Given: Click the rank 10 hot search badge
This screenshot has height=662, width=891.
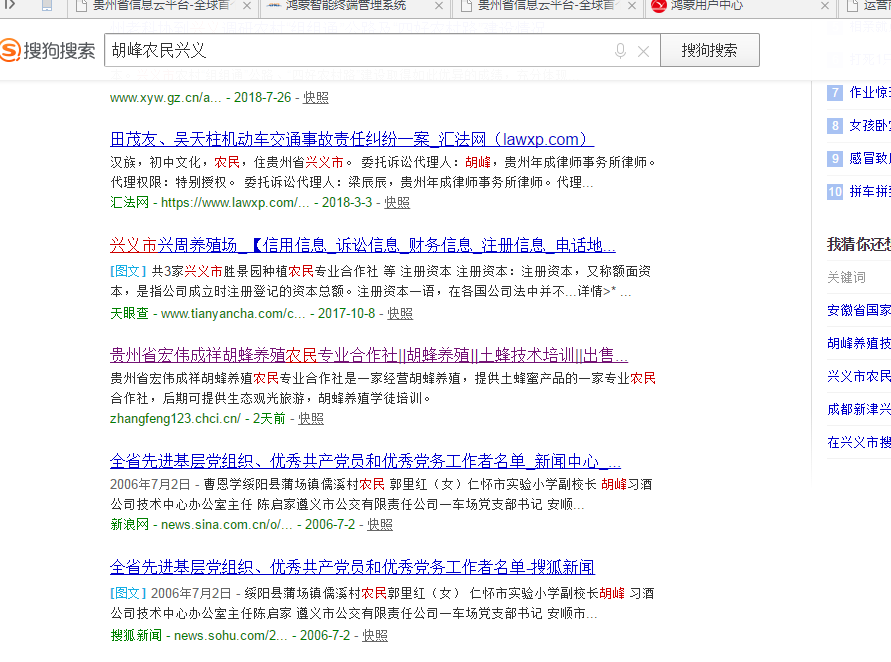Looking at the screenshot, I should click(x=835, y=192).
